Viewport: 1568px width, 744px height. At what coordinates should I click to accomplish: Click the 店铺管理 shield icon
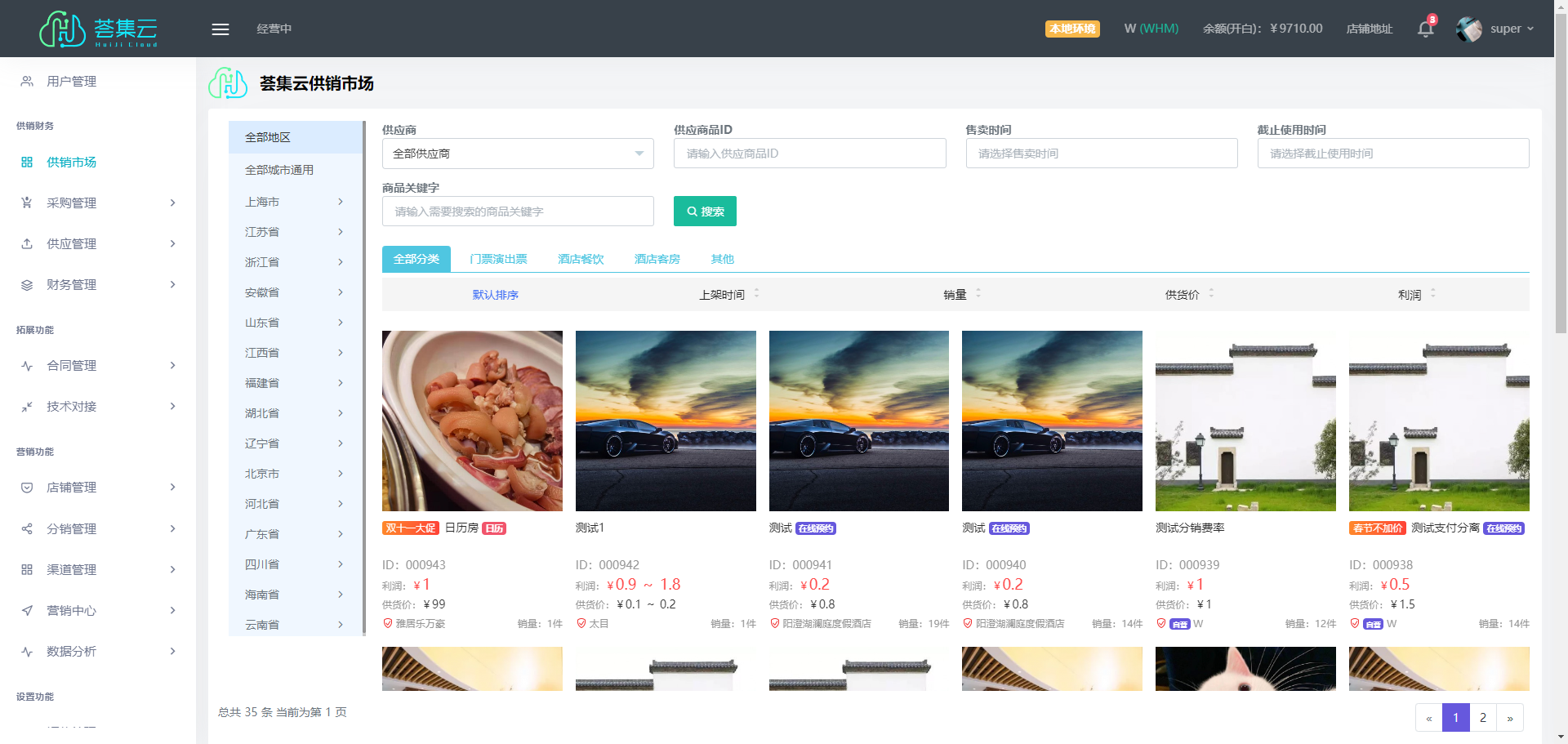[x=27, y=488]
